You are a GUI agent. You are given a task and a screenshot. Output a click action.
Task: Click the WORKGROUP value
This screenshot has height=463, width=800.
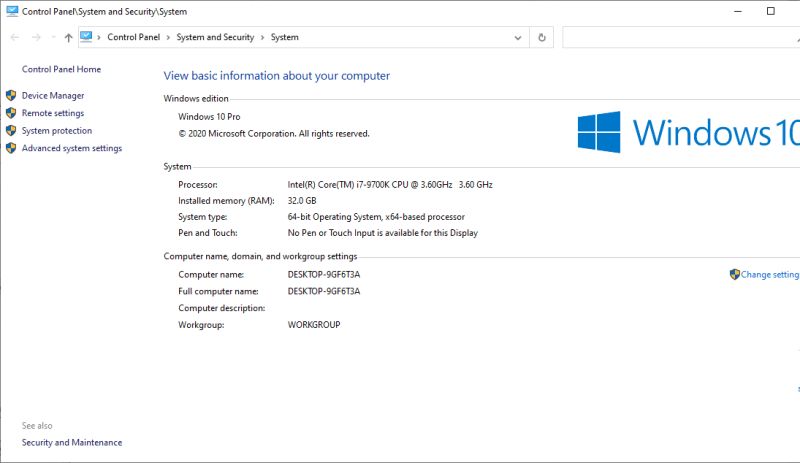point(314,325)
